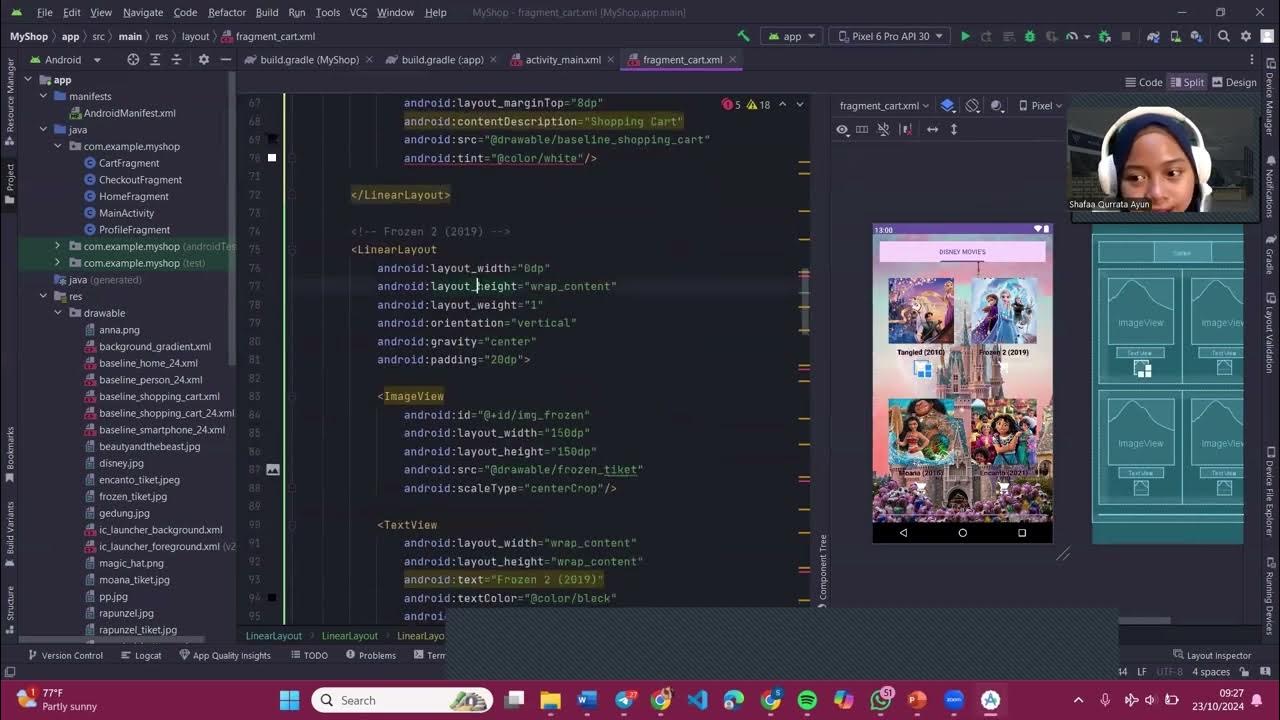This screenshot has height=720, width=1280.
Task: Open the app run configuration dropdown
Action: tap(791, 36)
